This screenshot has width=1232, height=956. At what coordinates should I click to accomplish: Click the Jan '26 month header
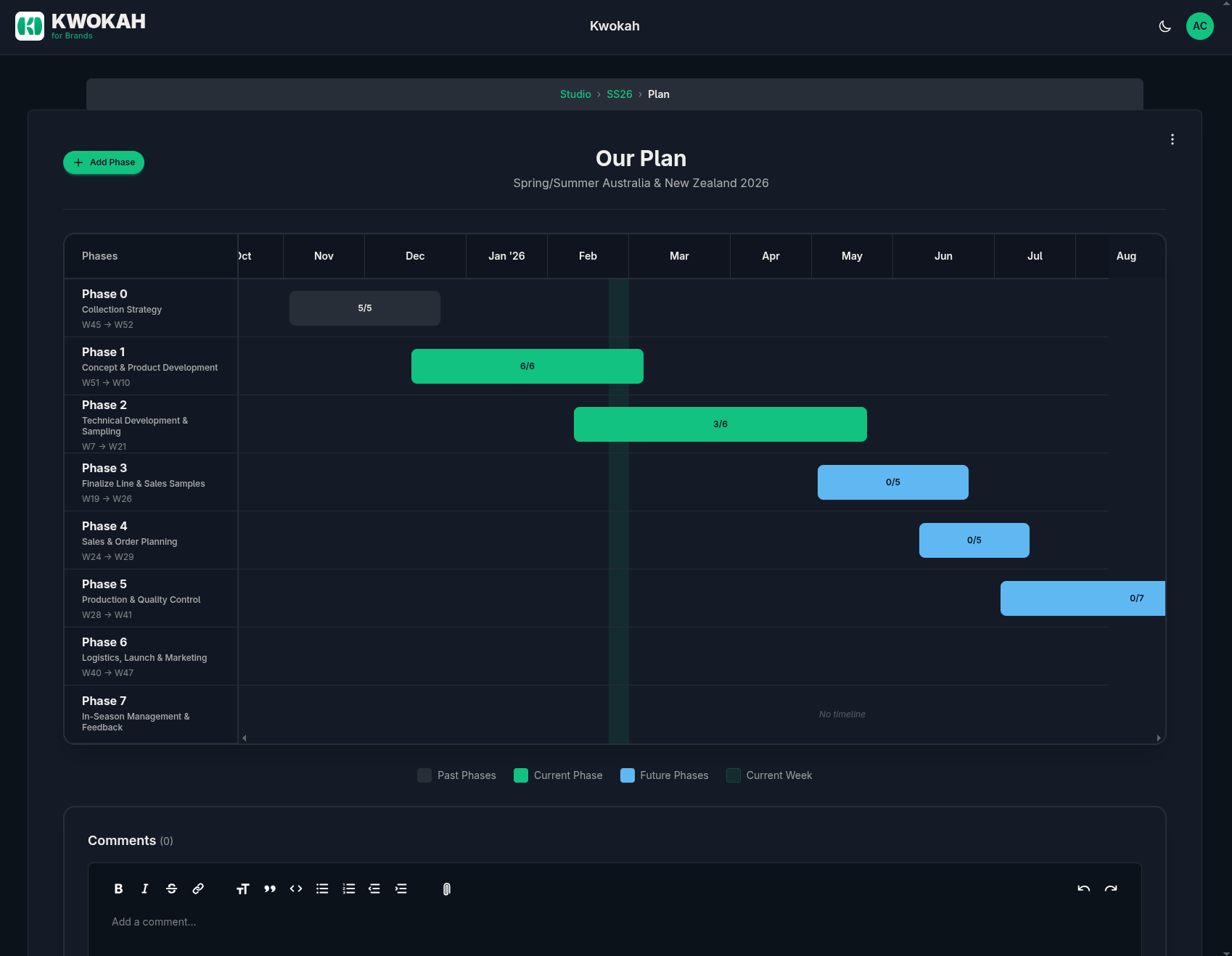(x=506, y=256)
